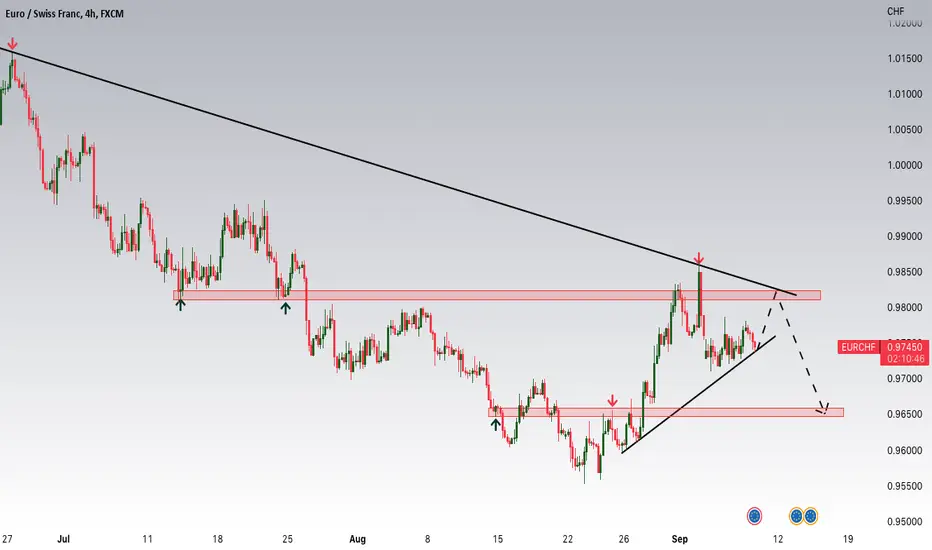The image size is (932, 550).
Task: Click the 19 date on time axis
Action: click(x=848, y=539)
